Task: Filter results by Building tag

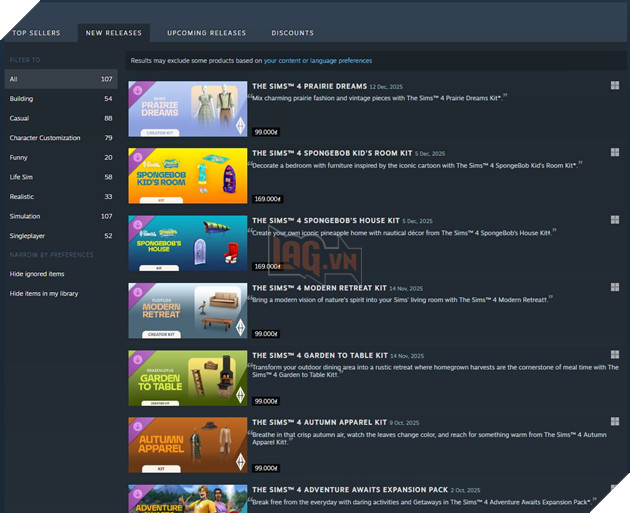Action: (21, 99)
